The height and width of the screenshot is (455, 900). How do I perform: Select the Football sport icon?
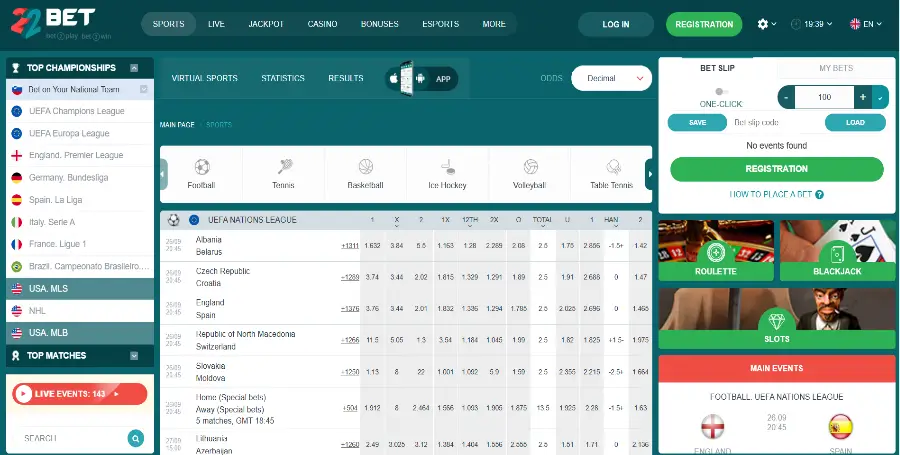coord(201,167)
